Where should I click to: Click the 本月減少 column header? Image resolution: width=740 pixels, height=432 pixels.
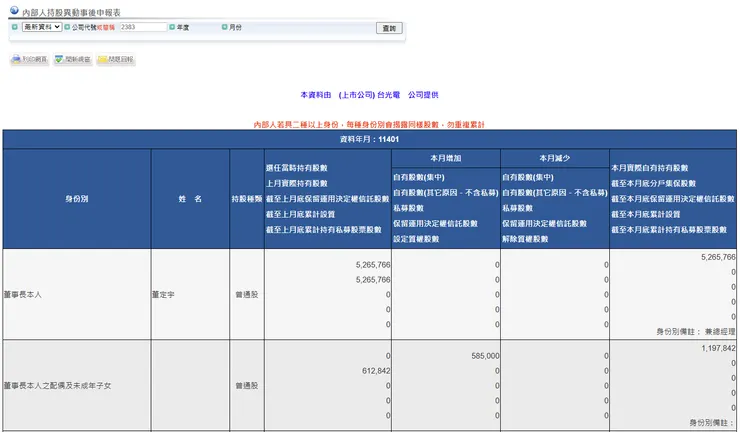[555, 158]
